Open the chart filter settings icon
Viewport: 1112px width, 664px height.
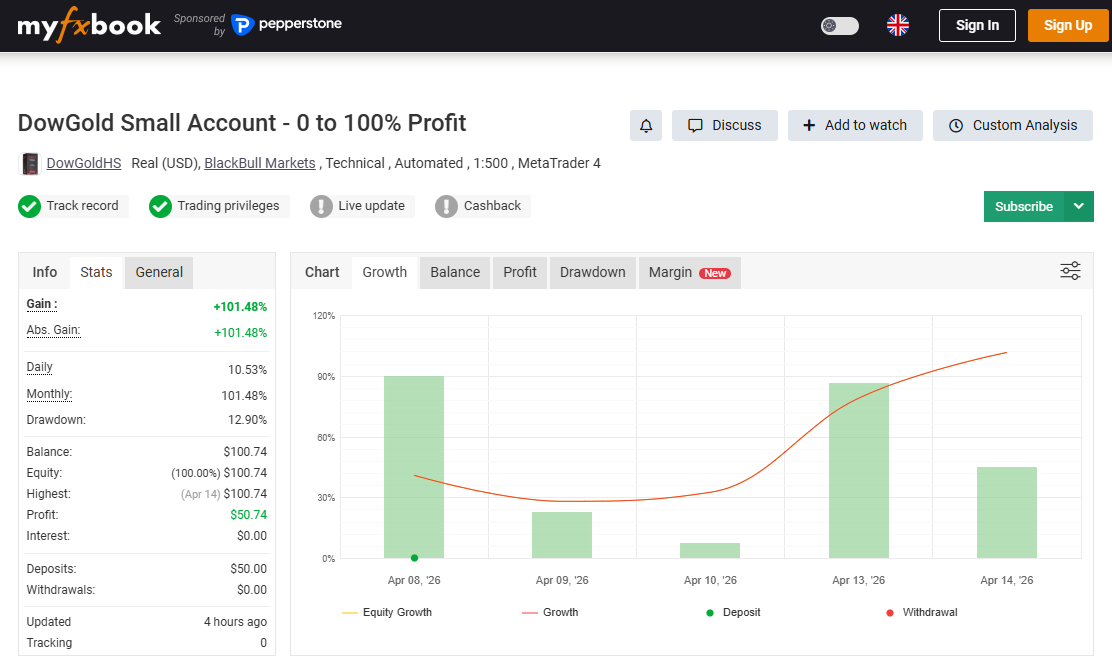(1070, 271)
